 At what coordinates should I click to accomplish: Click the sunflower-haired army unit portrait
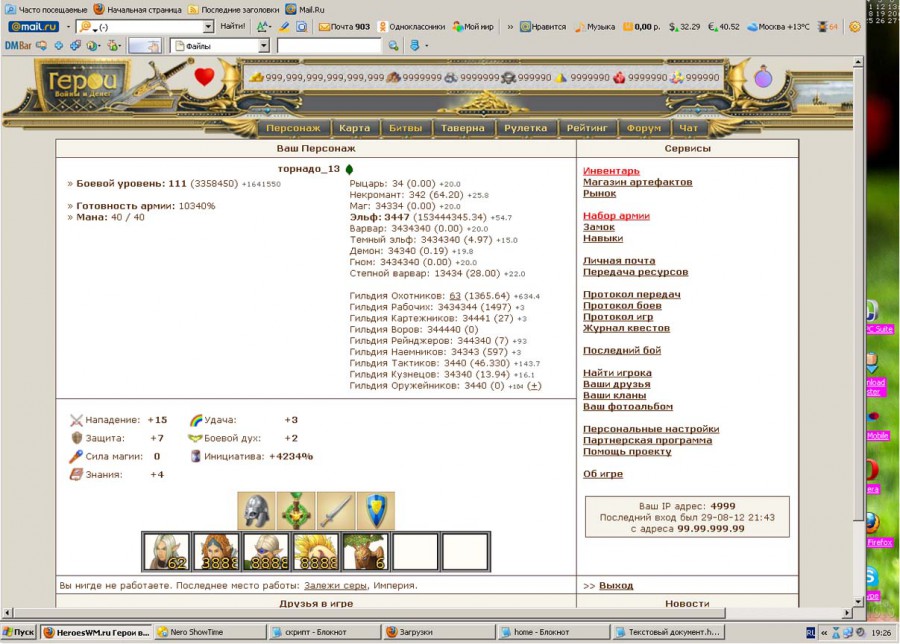pyautogui.click(x=315, y=552)
